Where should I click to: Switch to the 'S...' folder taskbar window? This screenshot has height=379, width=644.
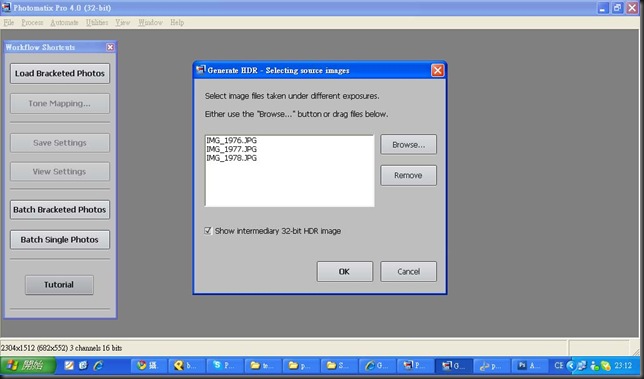(x=339, y=365)
